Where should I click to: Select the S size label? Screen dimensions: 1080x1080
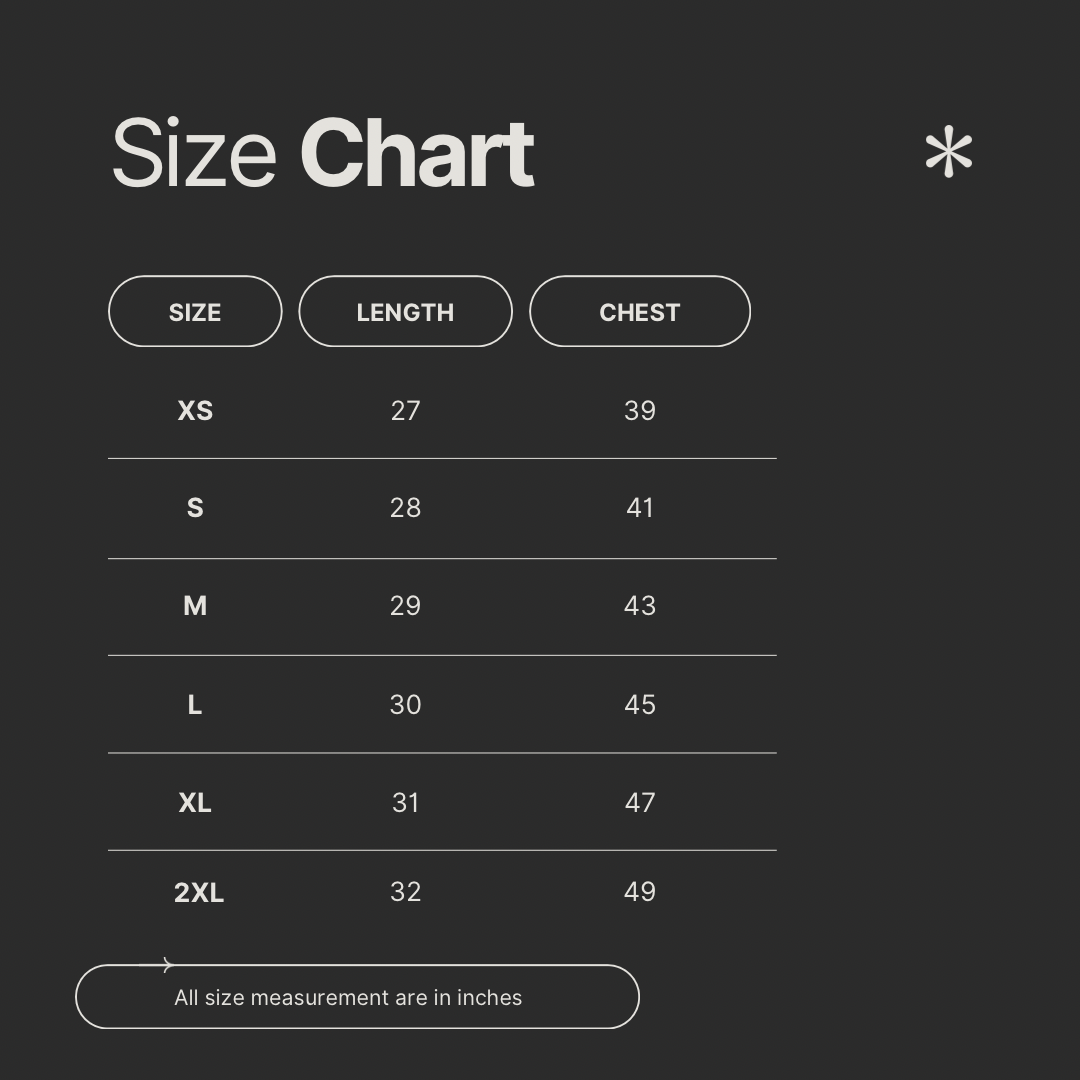coord(195,508)
